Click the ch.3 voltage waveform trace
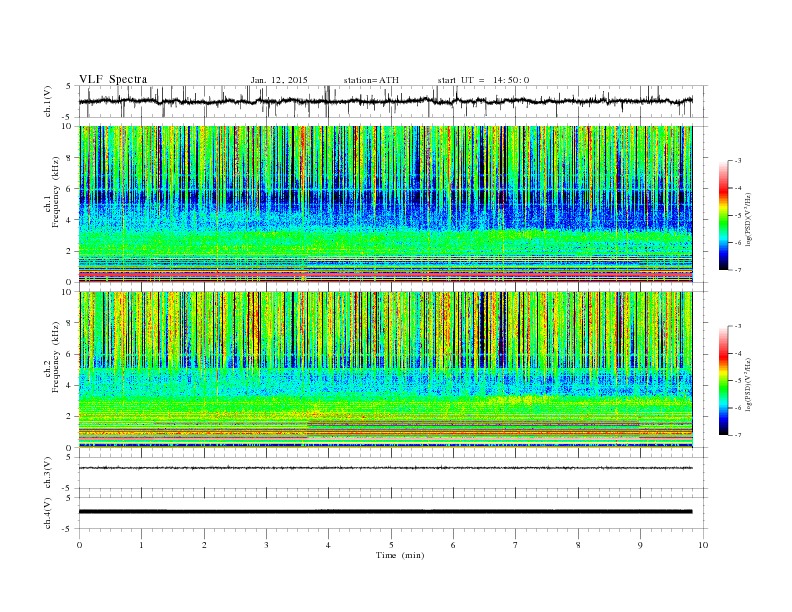The image size is (792, 612). 385,468
